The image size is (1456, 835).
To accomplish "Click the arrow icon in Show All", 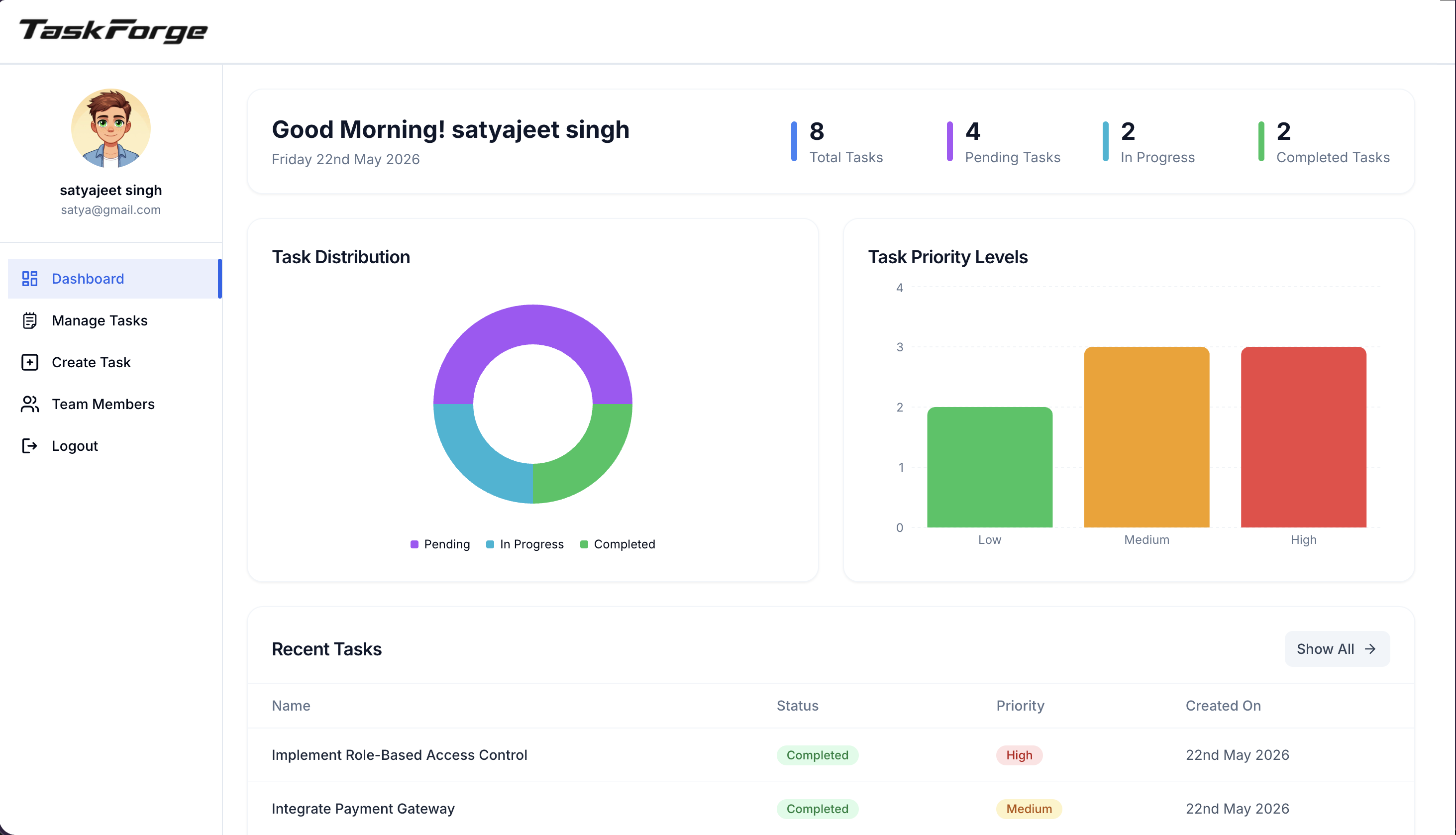I will (1370, 649).
